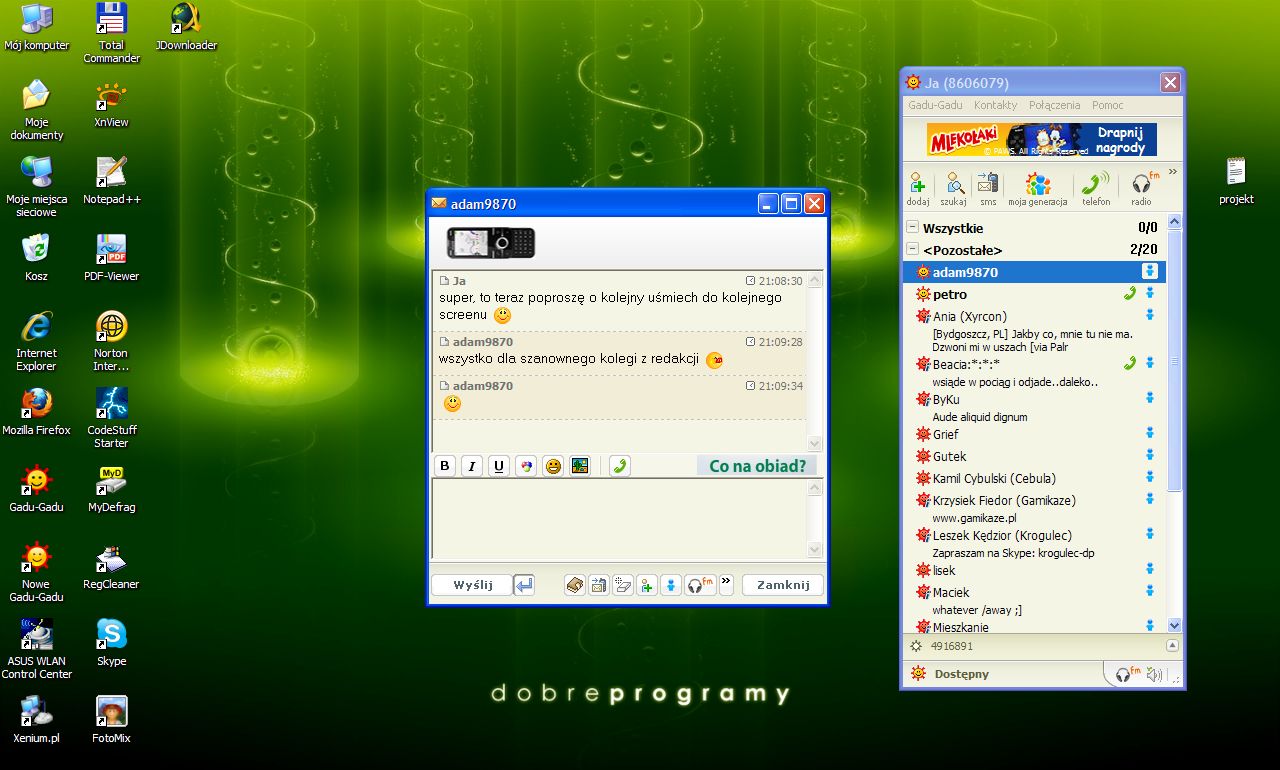Screen dimensions: 1280x770
Task: Toggle italic text formatting
Action: [x=471, y=465]
